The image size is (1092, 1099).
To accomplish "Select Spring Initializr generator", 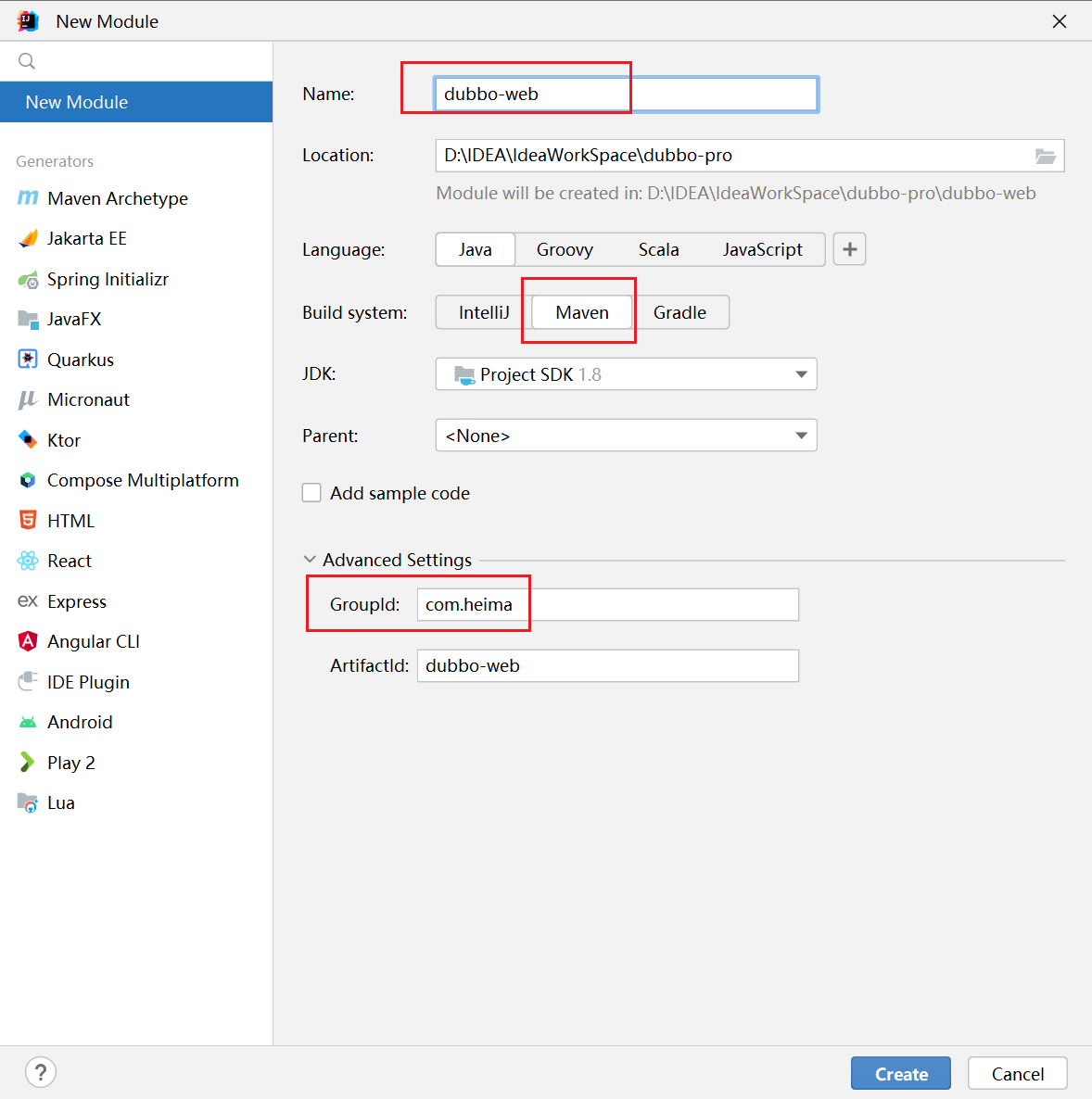I will coord(136,280).
